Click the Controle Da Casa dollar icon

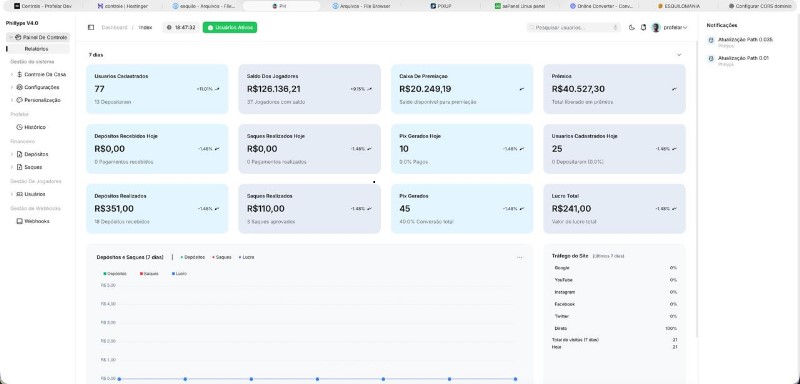tap(19, 74)
